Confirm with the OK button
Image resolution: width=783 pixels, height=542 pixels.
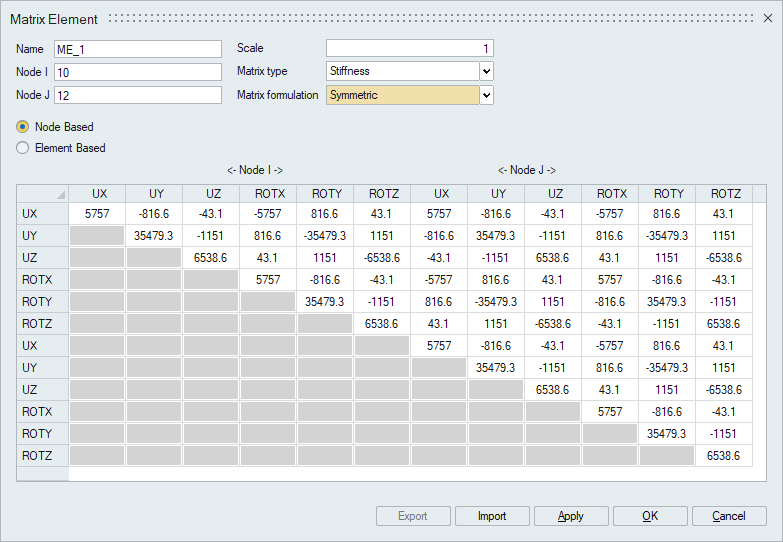[650, 516]
